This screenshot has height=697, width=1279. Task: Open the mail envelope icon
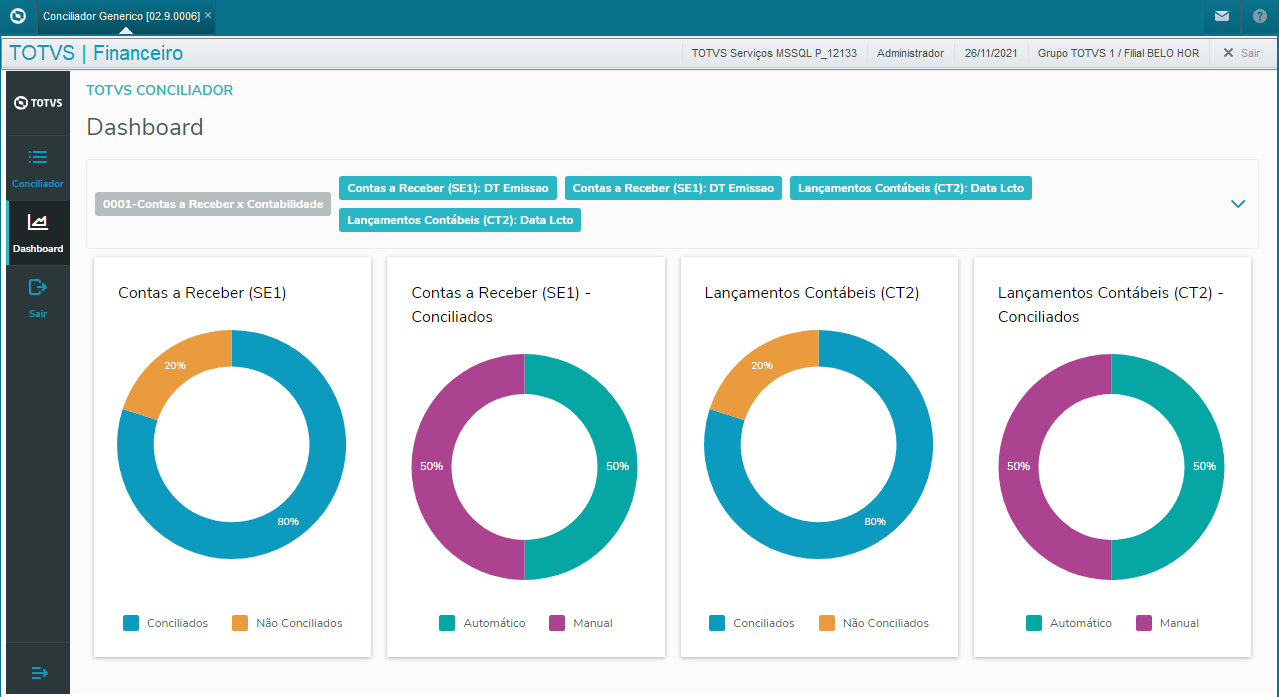point(1222,16)
